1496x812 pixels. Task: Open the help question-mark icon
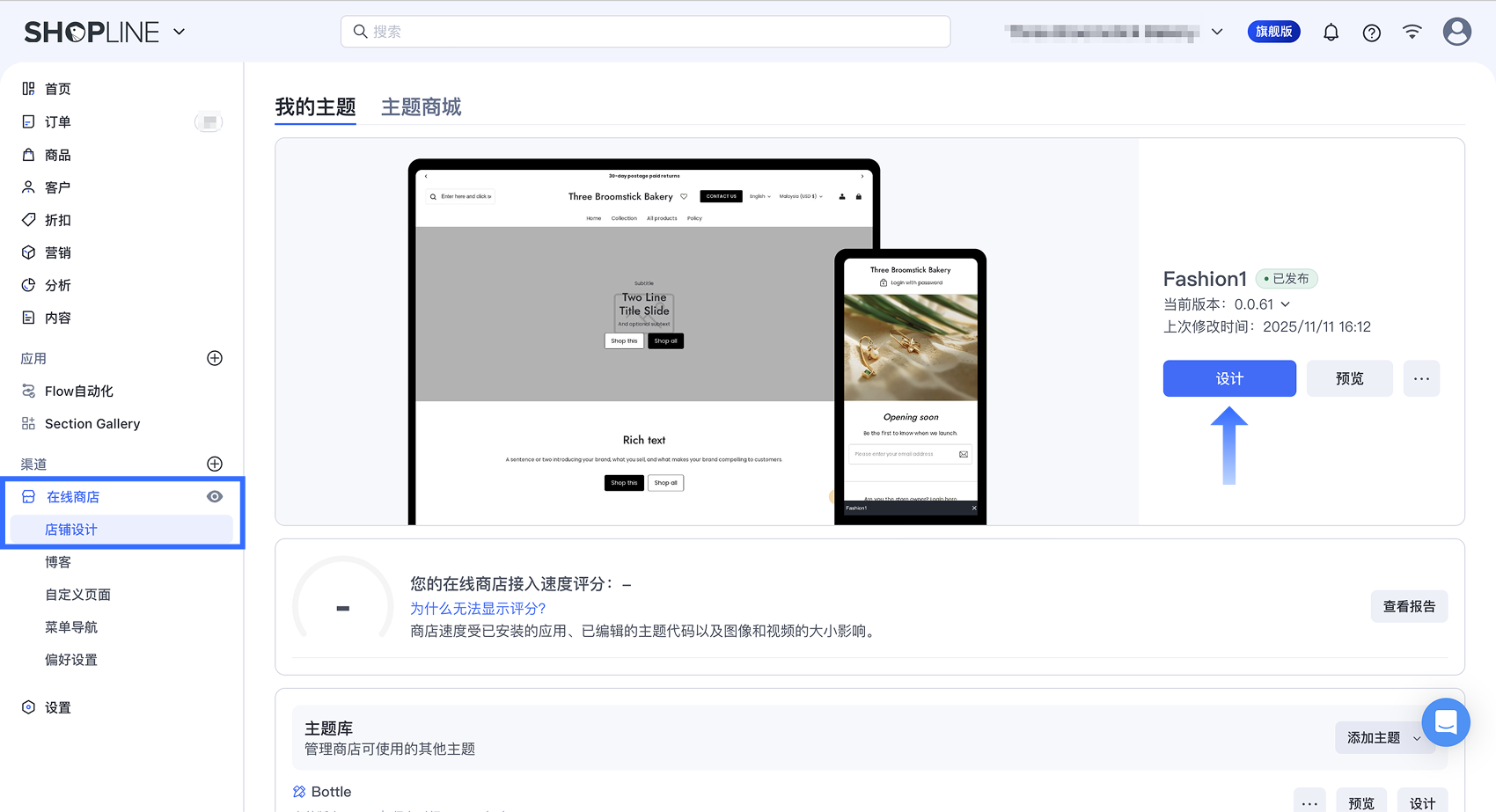pos(1371,33)
